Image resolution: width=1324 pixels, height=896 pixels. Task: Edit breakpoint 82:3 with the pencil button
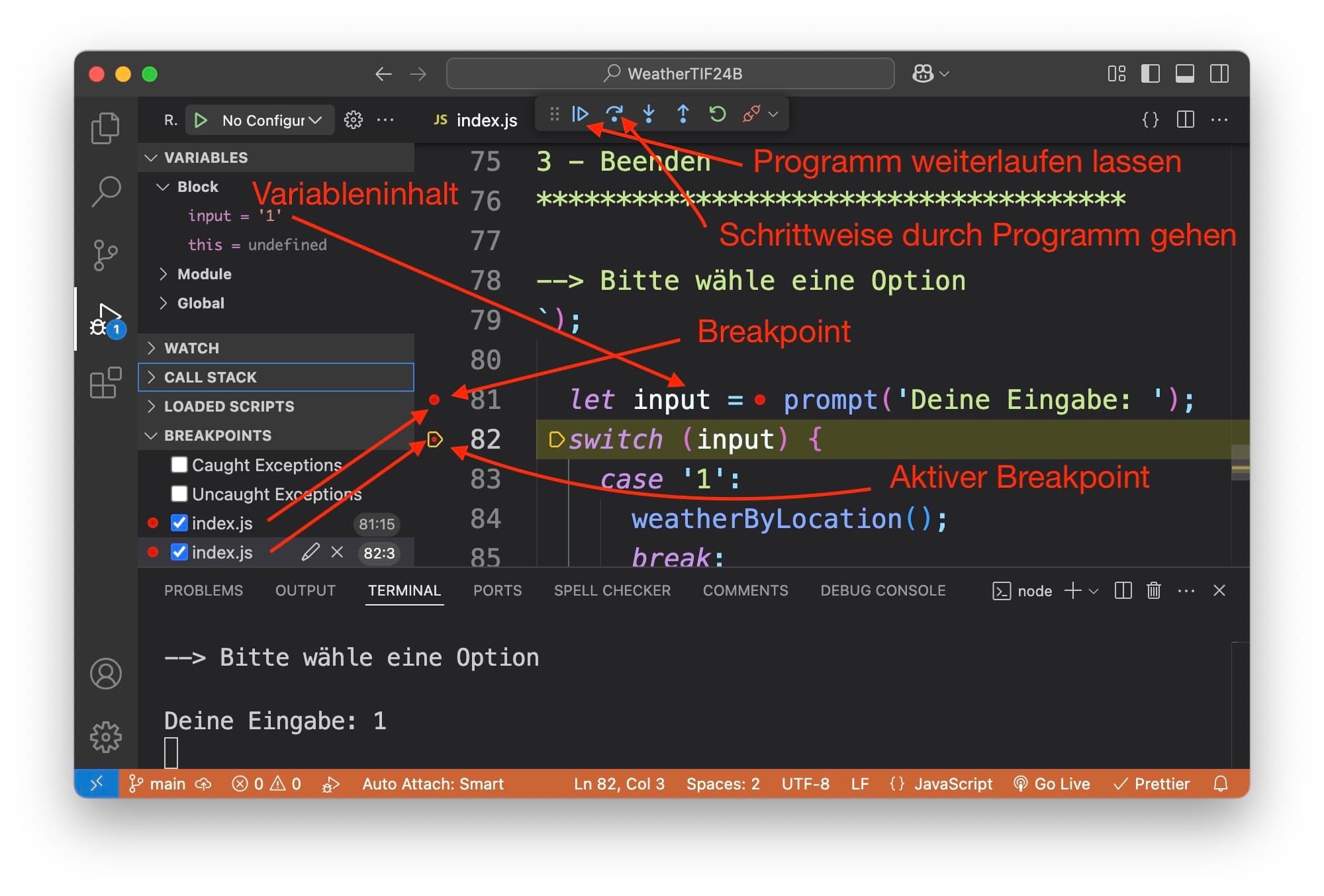click(310, 553)
